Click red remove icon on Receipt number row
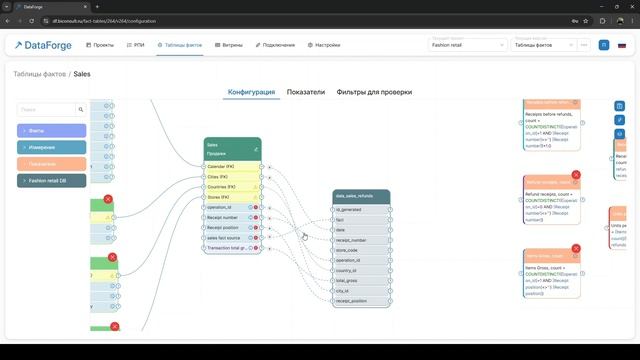Screen dimensions: 640x360 [x=256, y=218]
